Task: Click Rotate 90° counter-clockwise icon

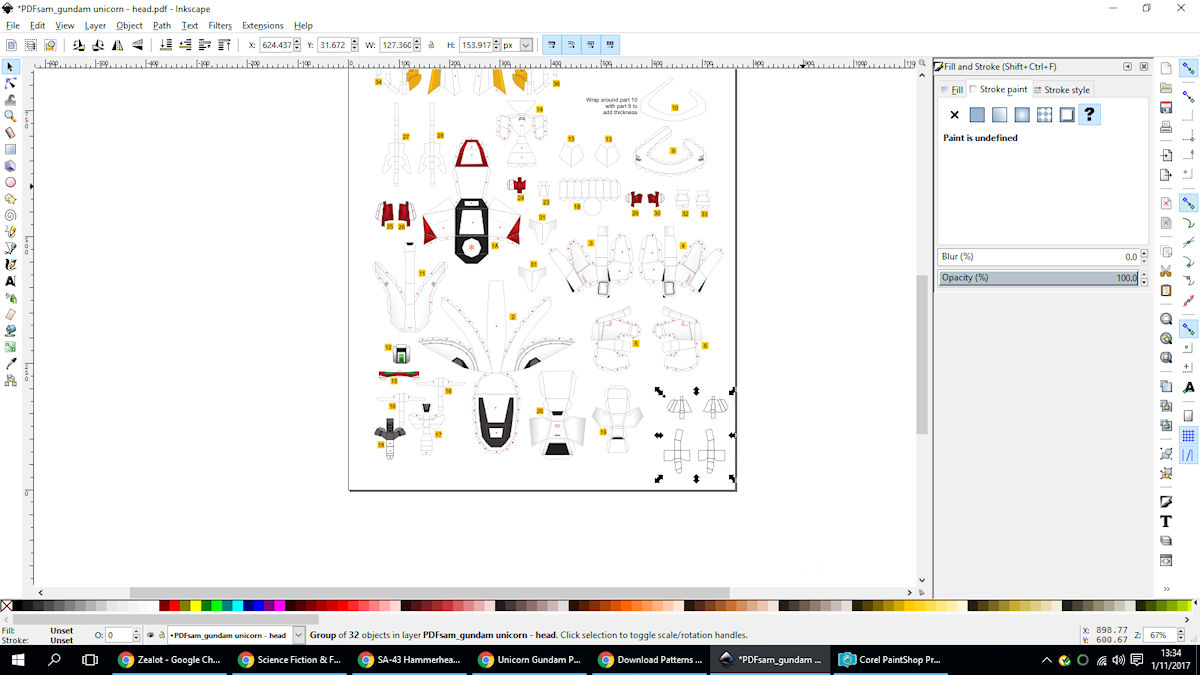Action: 77,45
